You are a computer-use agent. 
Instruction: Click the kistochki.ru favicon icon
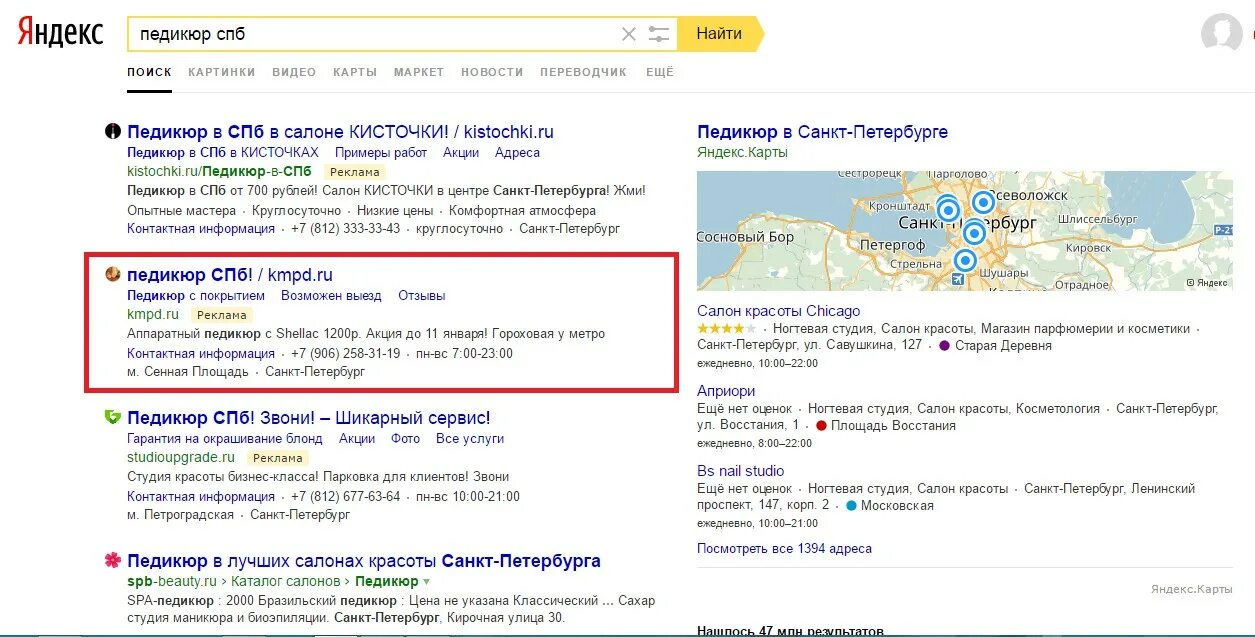pos(113,131)
